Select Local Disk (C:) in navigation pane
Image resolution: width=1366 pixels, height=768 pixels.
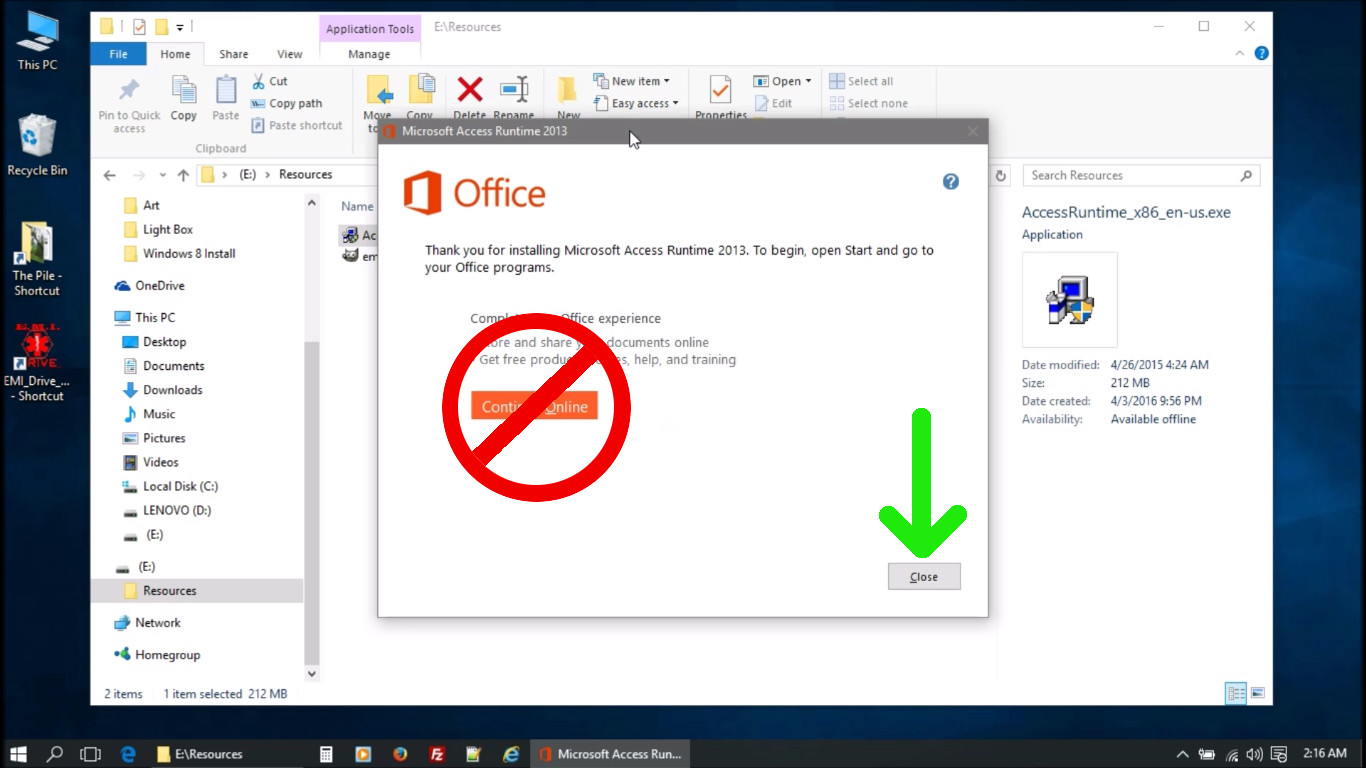click(x=170, y=486)
